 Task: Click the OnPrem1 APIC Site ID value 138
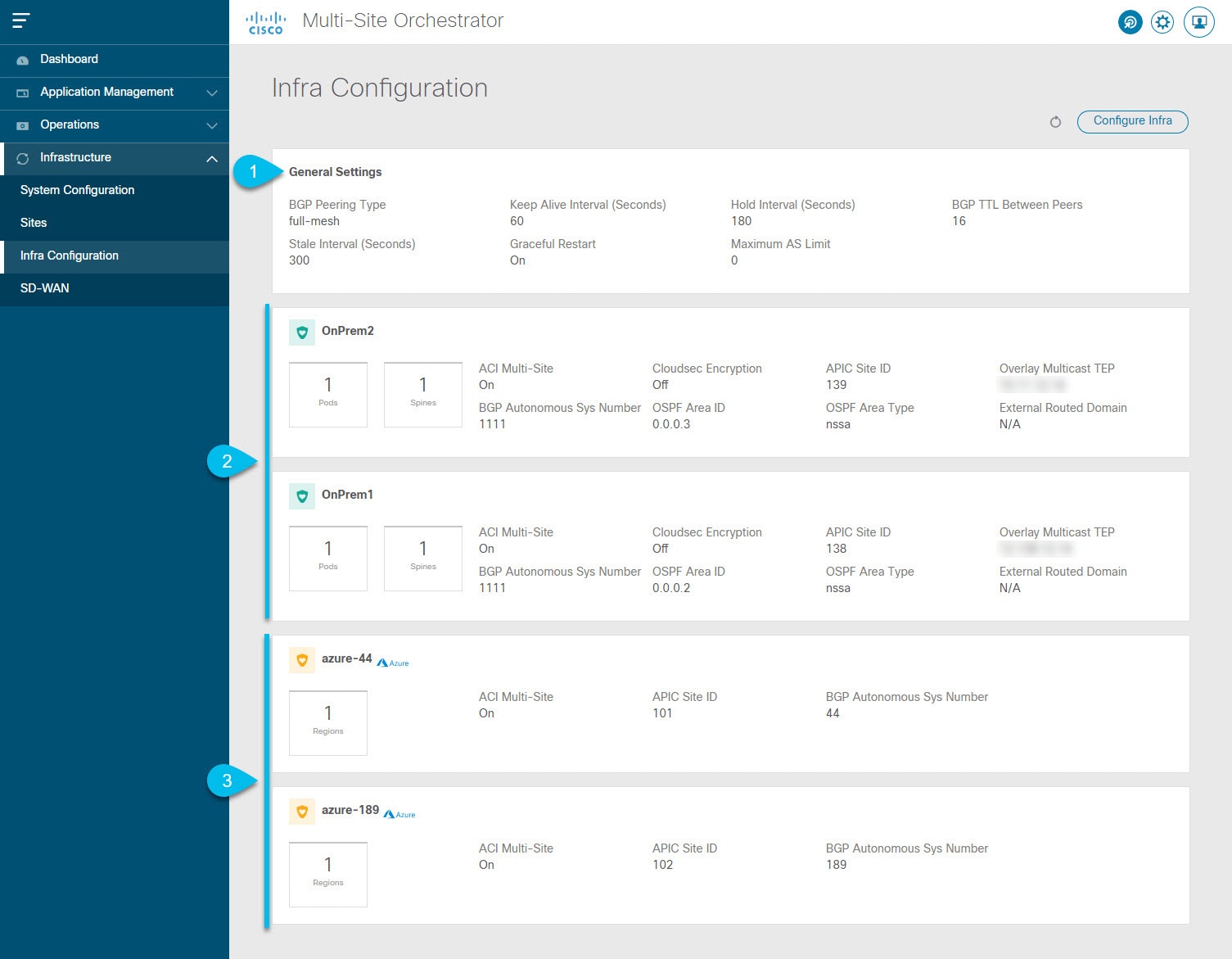pyautogui.click(x=837, y=549)
